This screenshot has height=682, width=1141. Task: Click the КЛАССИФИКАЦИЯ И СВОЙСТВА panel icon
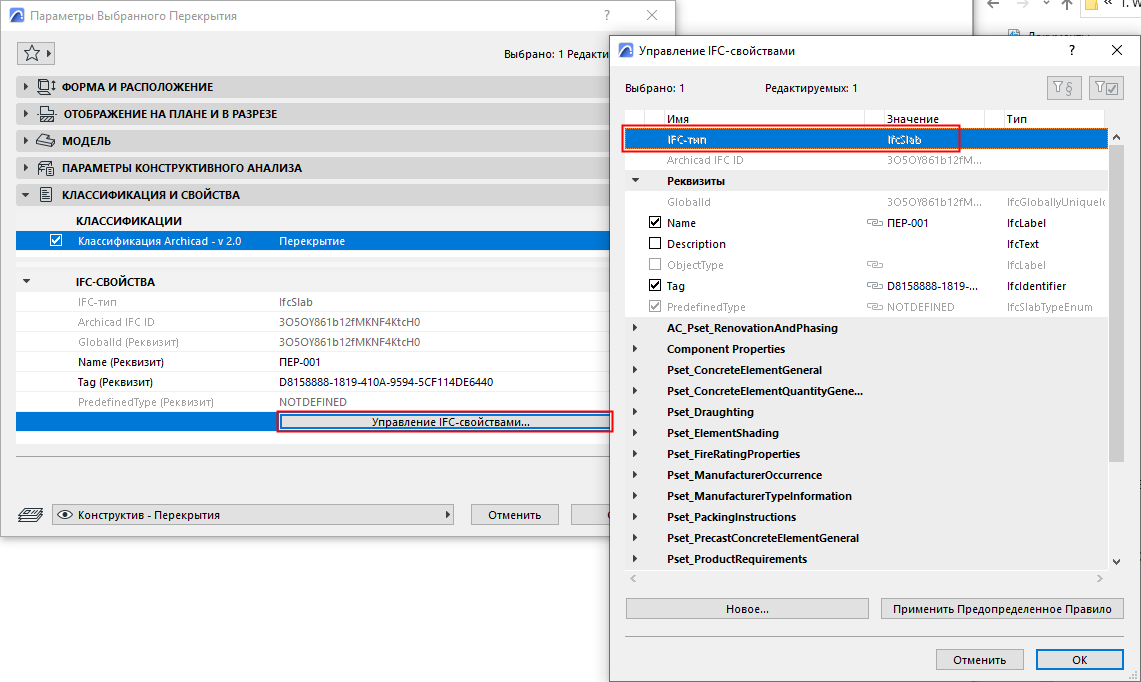(x=46, y=194)
